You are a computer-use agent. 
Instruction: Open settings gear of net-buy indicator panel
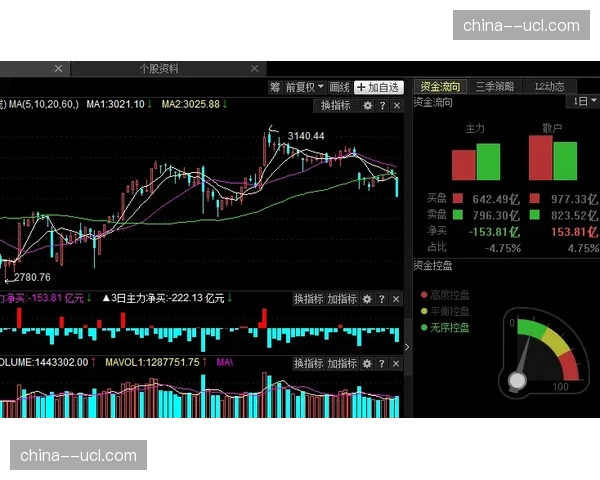coord(367,299)
